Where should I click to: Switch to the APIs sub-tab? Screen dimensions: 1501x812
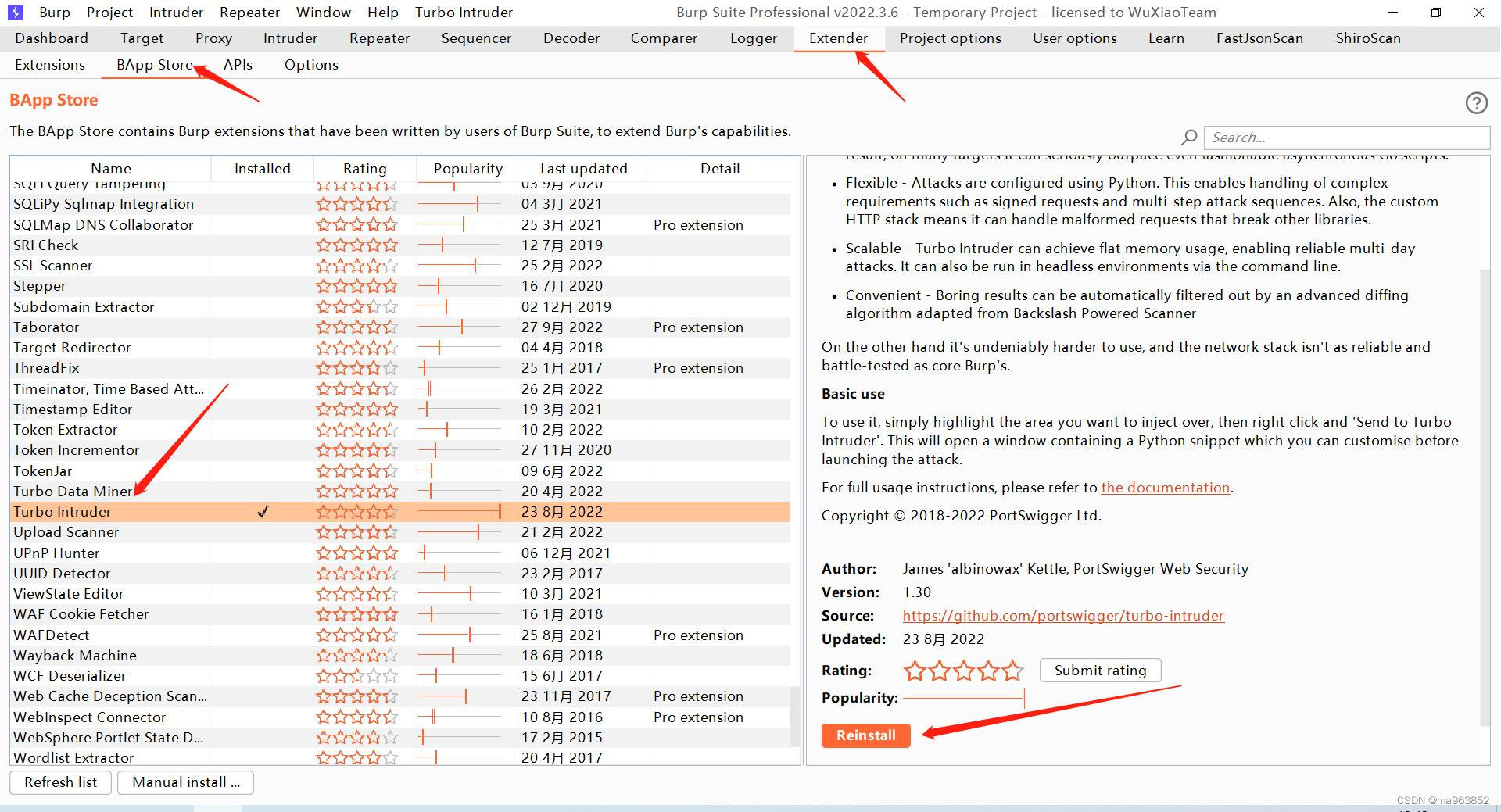point(238,65)
